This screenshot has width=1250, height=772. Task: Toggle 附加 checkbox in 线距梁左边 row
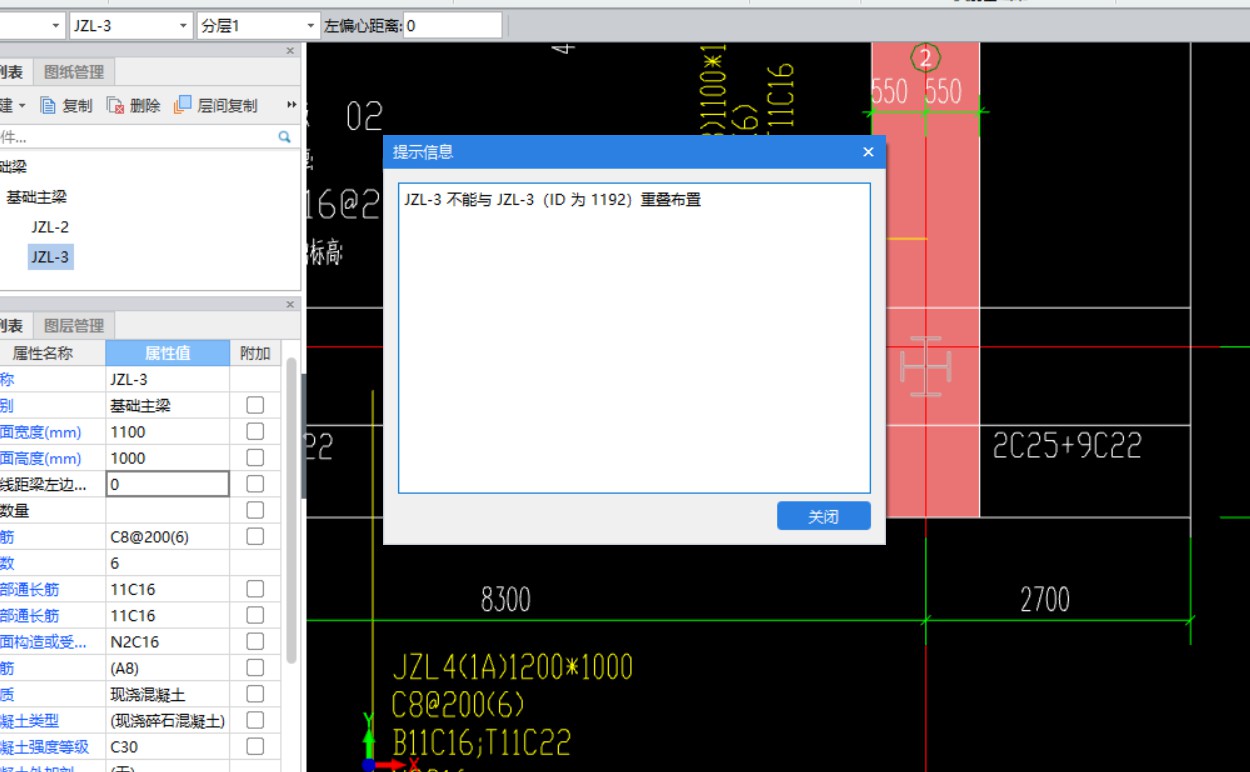click(x=255, y=484)
